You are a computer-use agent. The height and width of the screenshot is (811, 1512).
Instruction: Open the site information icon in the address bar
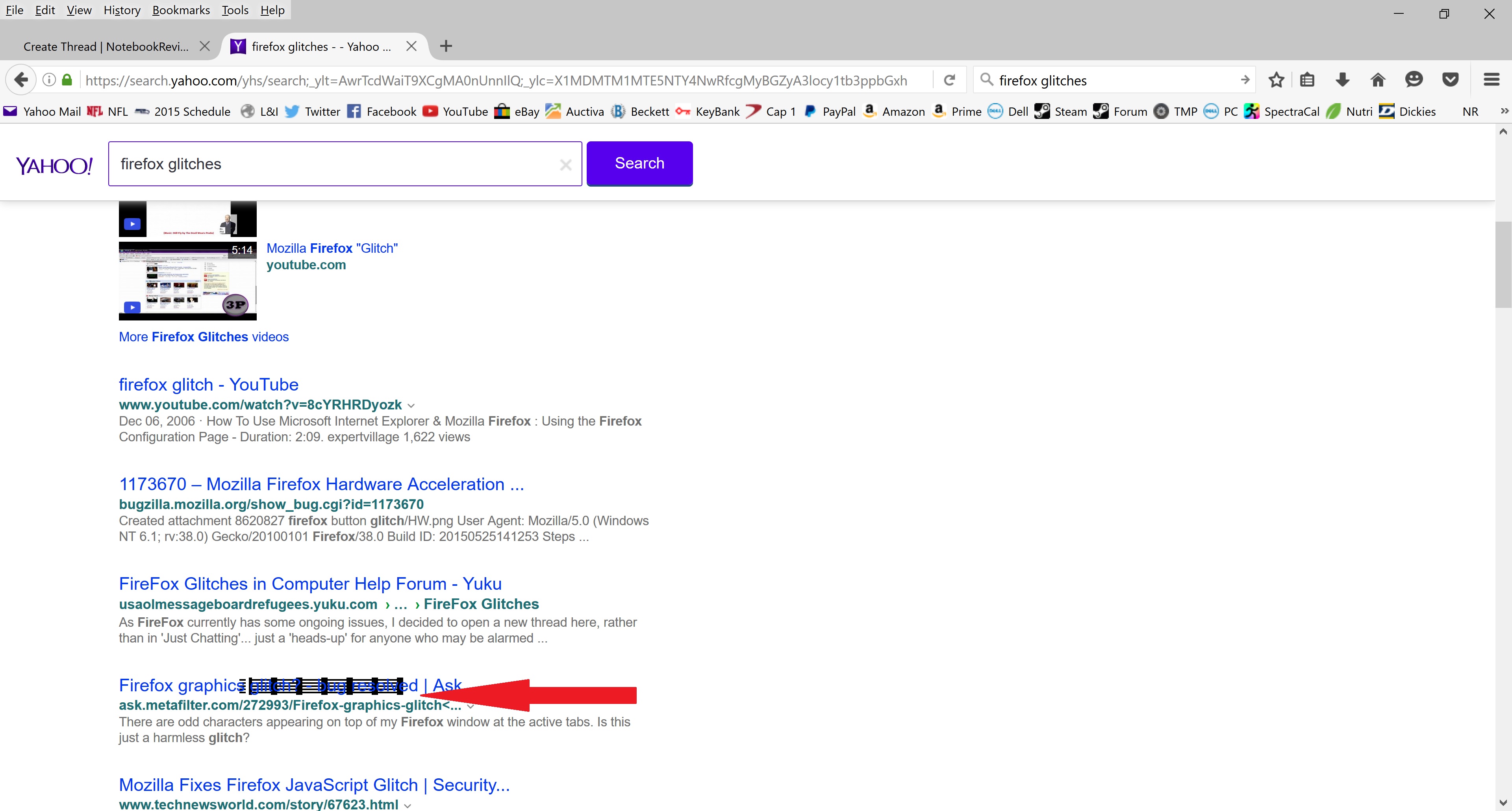tap(49, 80)
